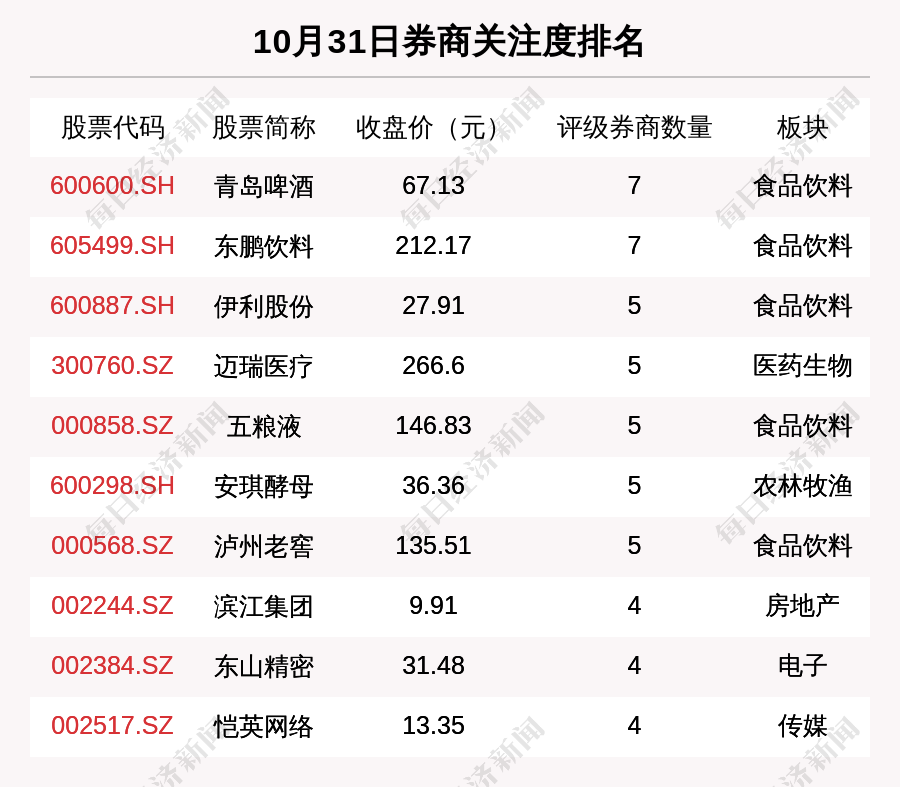The image size is (900, 787).
Task: Click the 传媒 sector cell
Action: [x=802, y=726]
